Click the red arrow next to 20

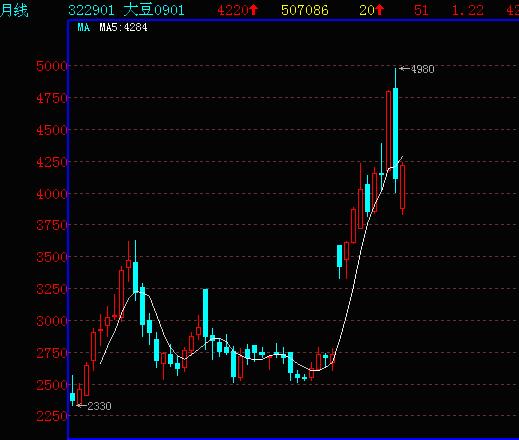pyautogui.click(x=380, y=10)
